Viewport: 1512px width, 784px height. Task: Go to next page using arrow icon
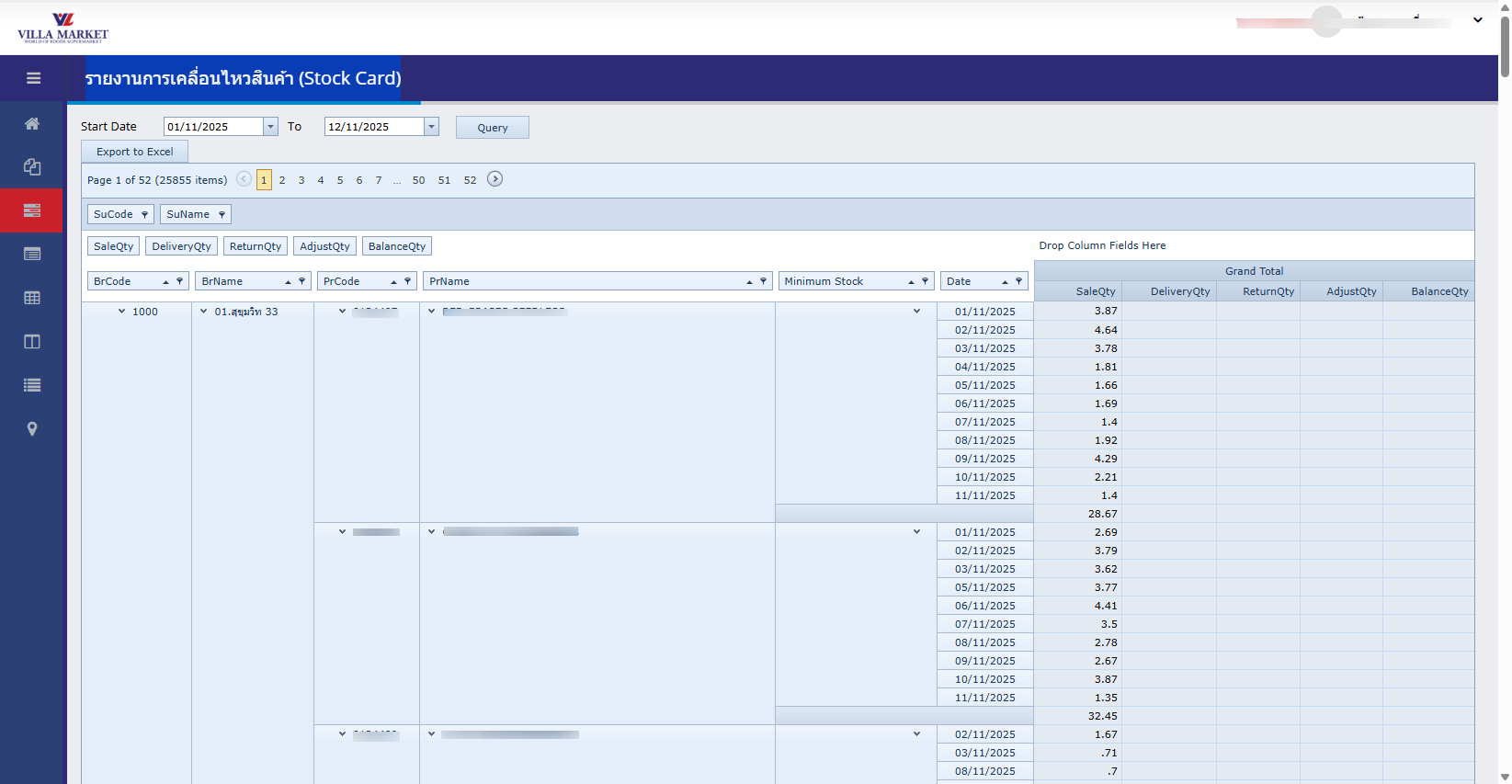tap(495, 179)
